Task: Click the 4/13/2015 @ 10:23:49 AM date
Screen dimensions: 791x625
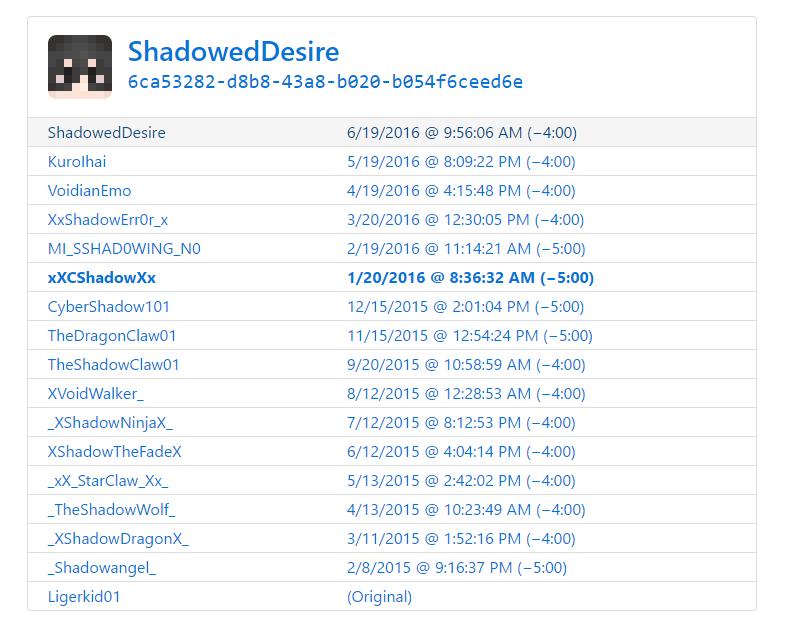Action: coord(466,510)
